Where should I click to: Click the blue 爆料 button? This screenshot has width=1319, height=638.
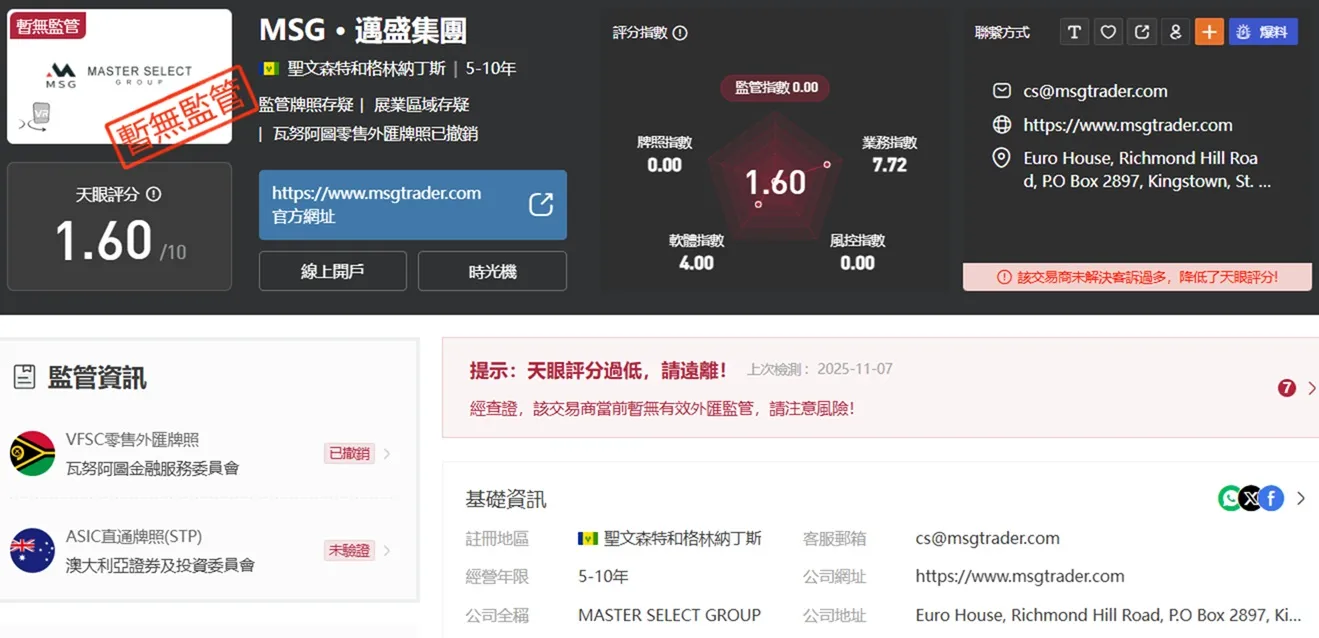point(1263,32)
